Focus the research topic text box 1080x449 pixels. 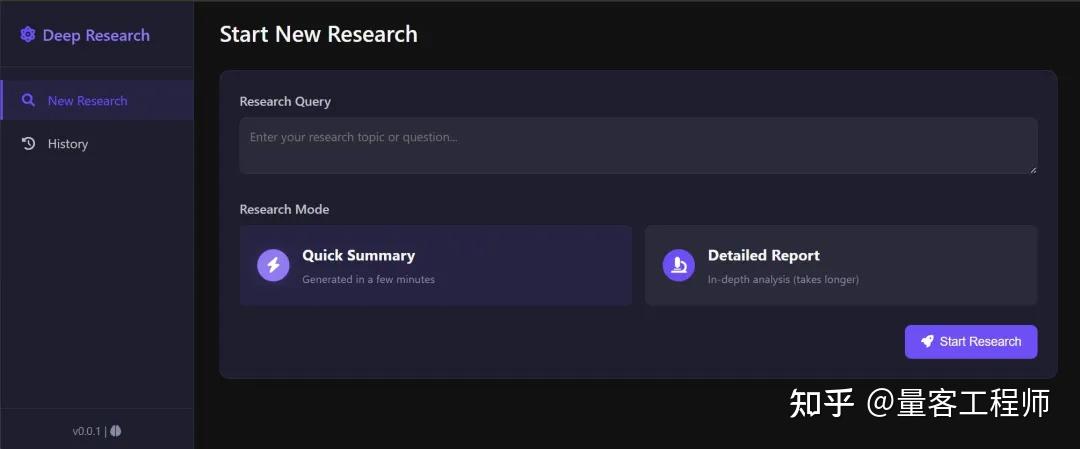[638, 145]
